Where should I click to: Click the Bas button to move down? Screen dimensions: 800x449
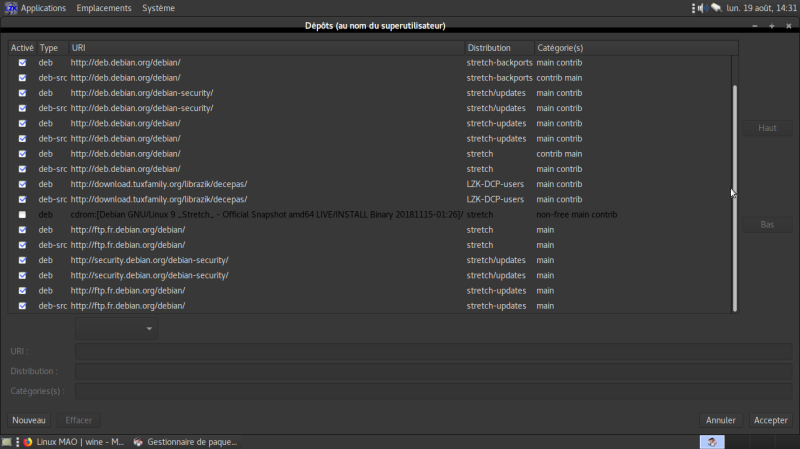(767, 225)
